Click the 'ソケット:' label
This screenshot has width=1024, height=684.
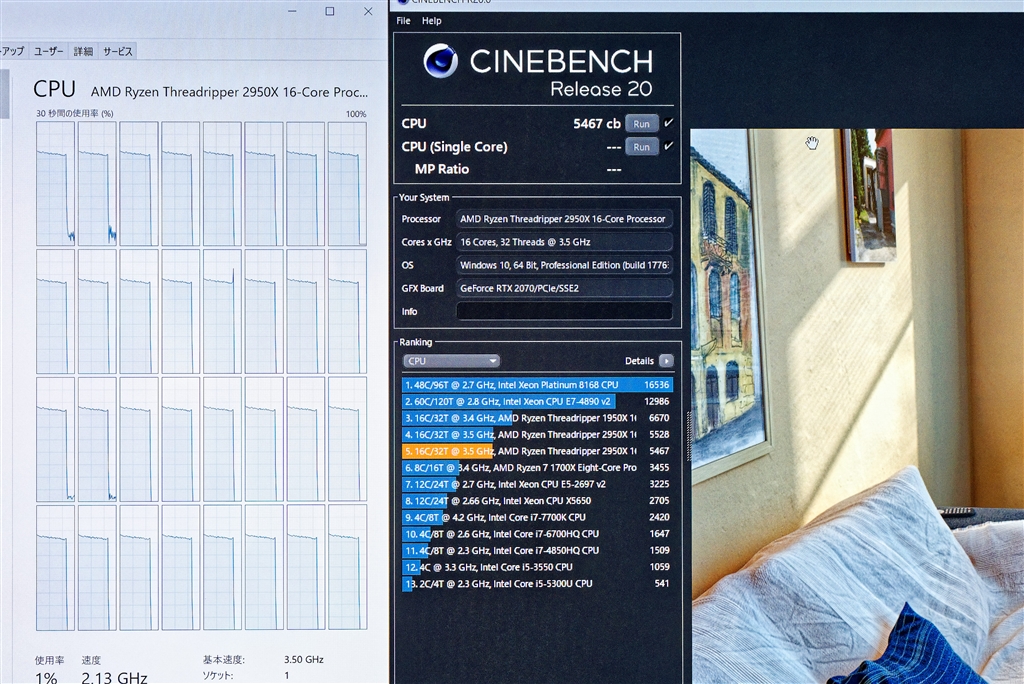(217, 676)
